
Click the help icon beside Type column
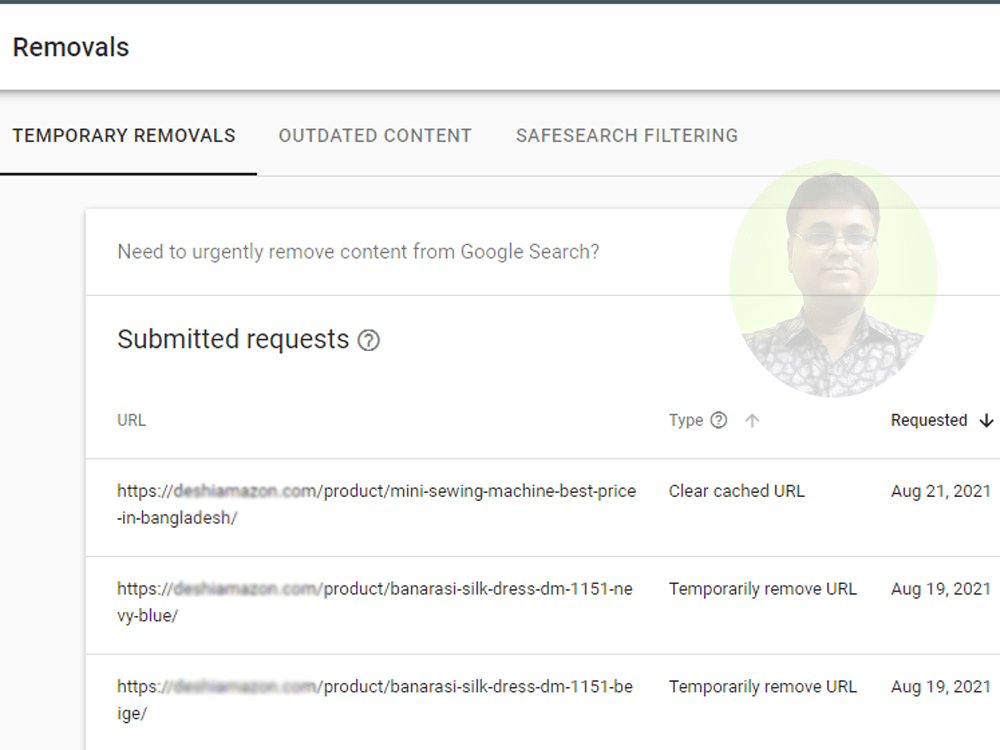[x=719, y=420]
